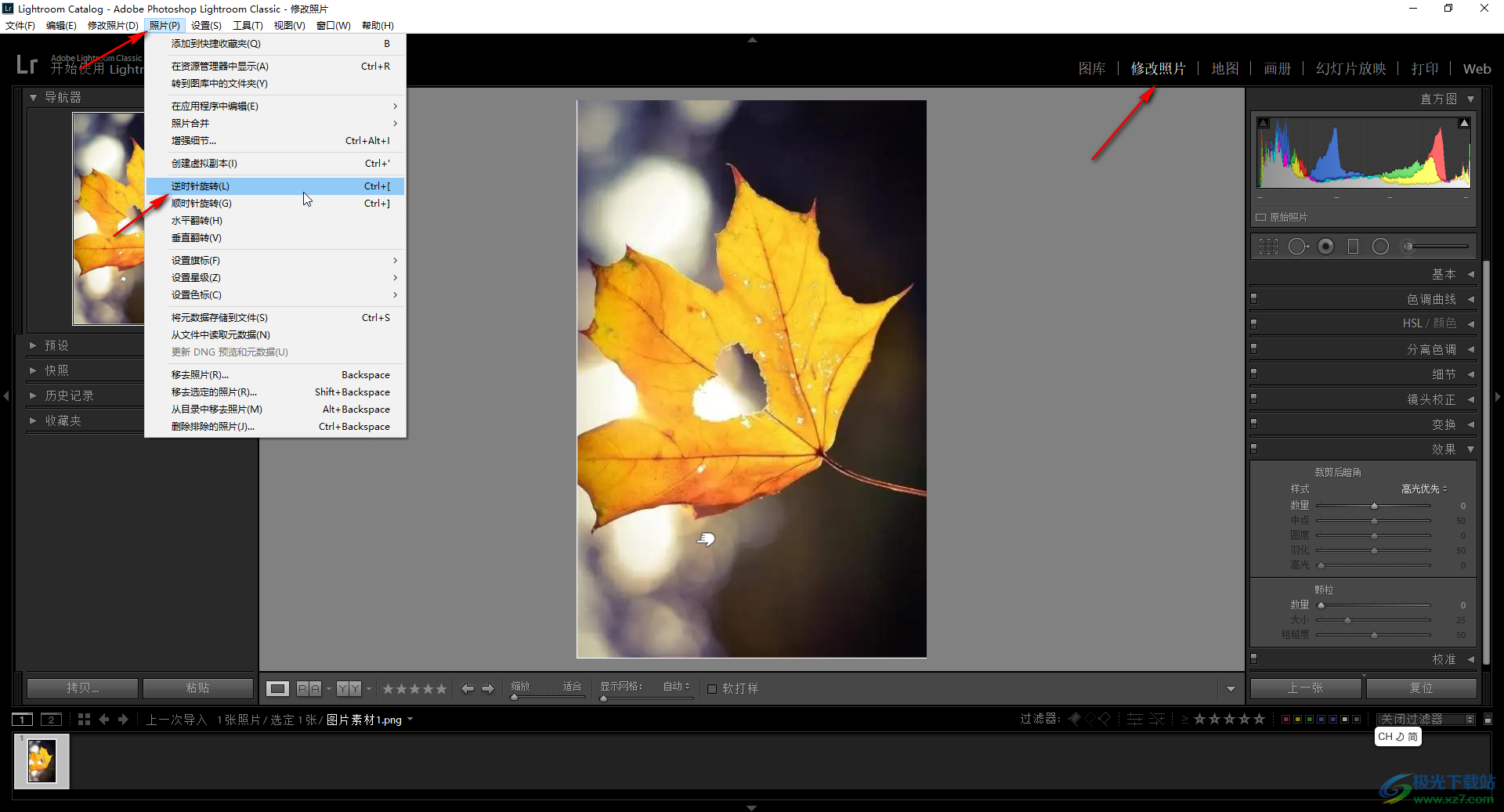Click the rating comparison ≥ symbol in filter
Image resolution: width=1504 pixels, height=812 pixels.
click(x=1184, y=719)
